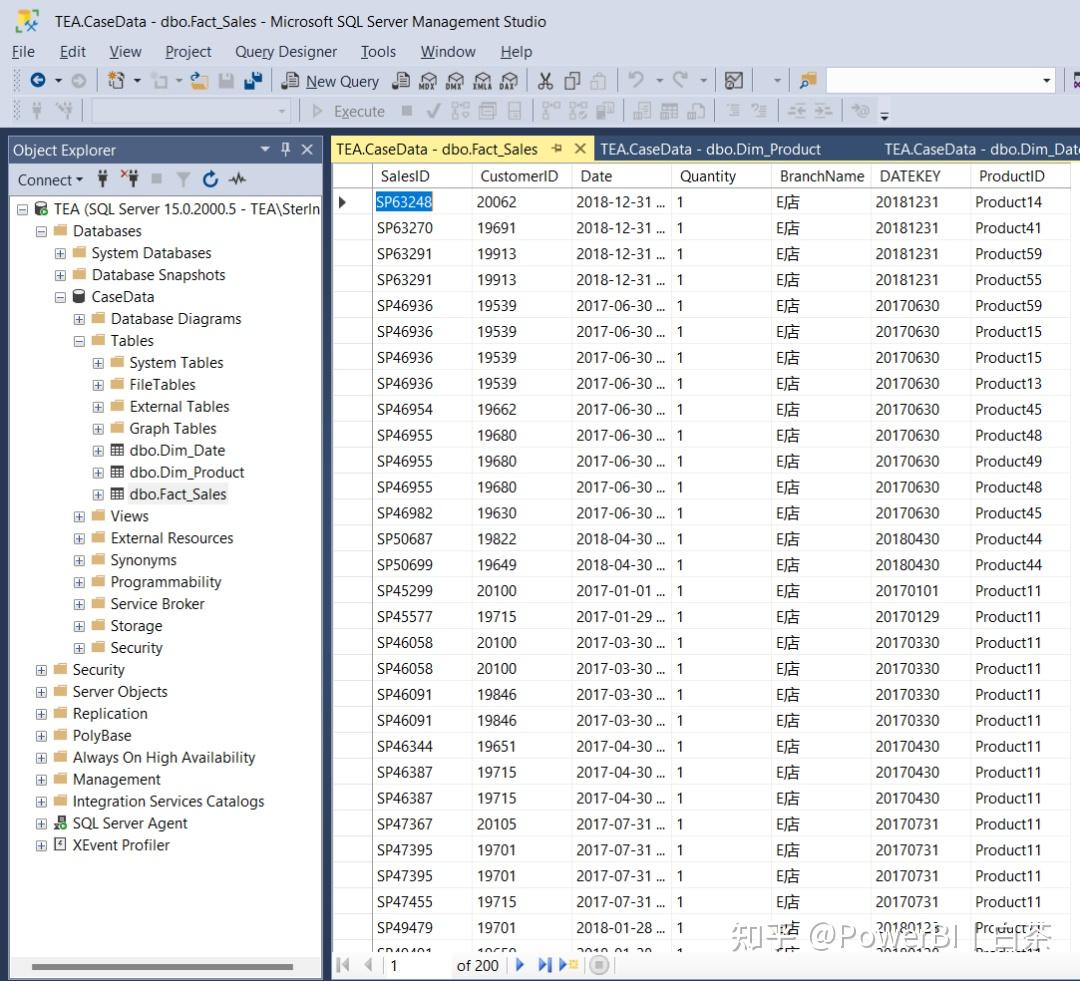Pin the dbo.Fact_Sales tab
This screenshot has width=1080, height=981.
[557, 148]
